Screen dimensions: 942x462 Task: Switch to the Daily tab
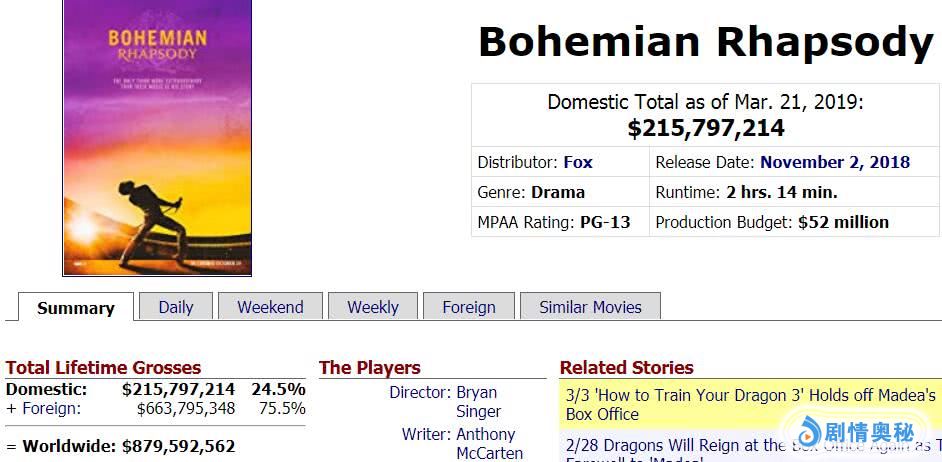coord(176,307)
